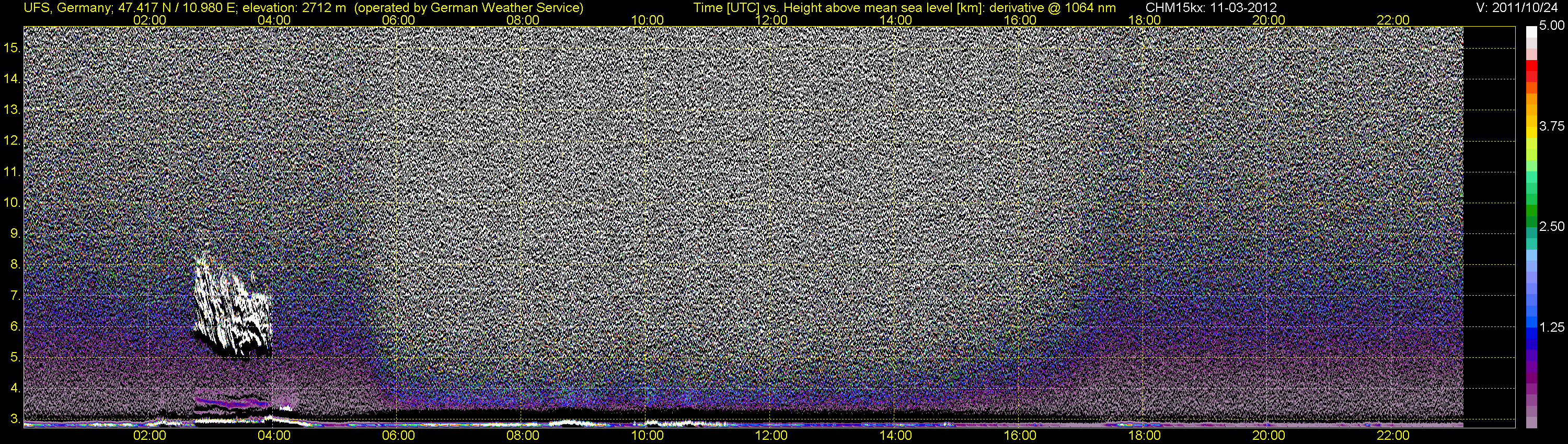Screen dimensions: 1568x444
Task: Click the '3.75' color scale value
Action: click(x=1552, y=126)
